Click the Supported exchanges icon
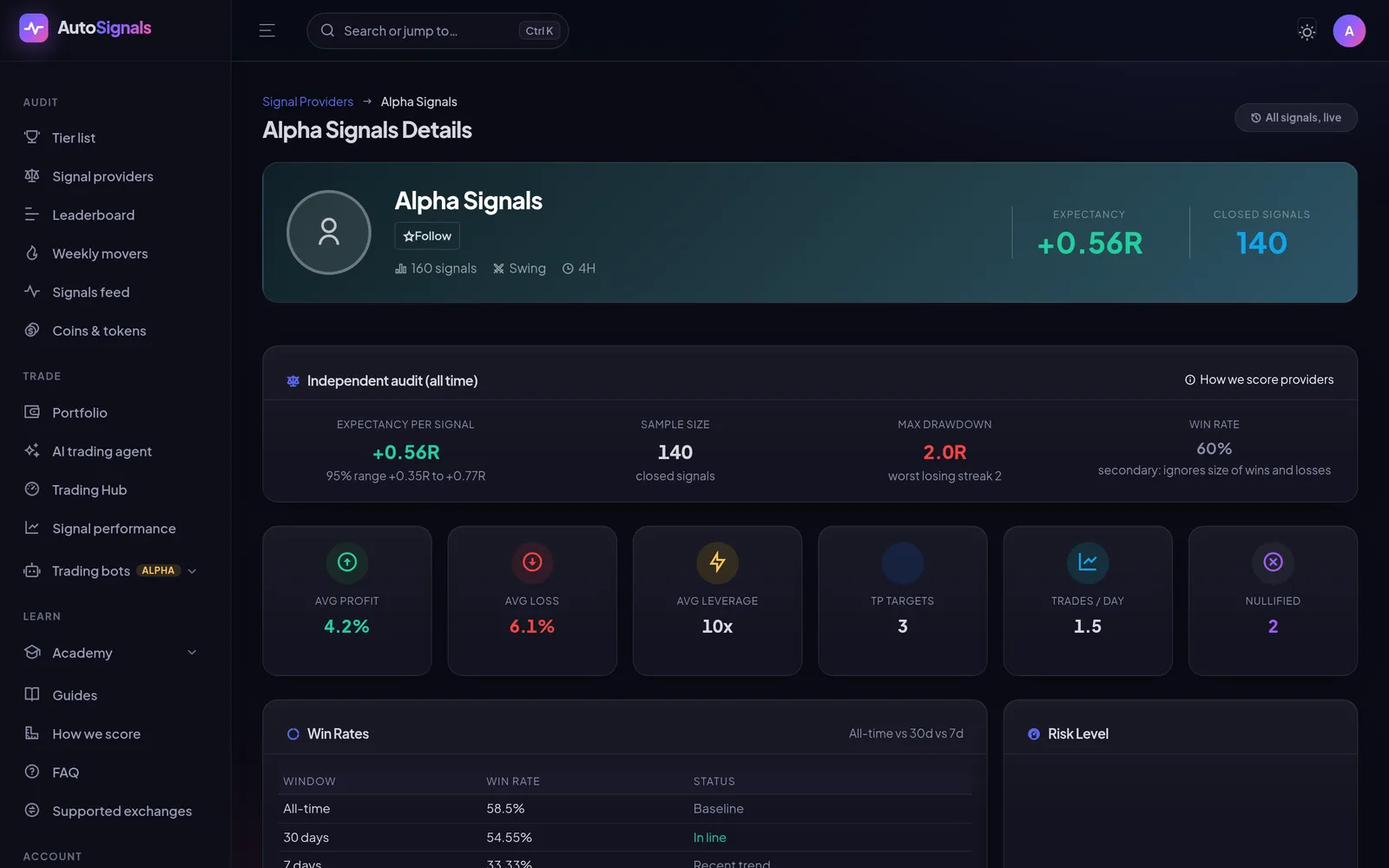 tap(32, 811)
